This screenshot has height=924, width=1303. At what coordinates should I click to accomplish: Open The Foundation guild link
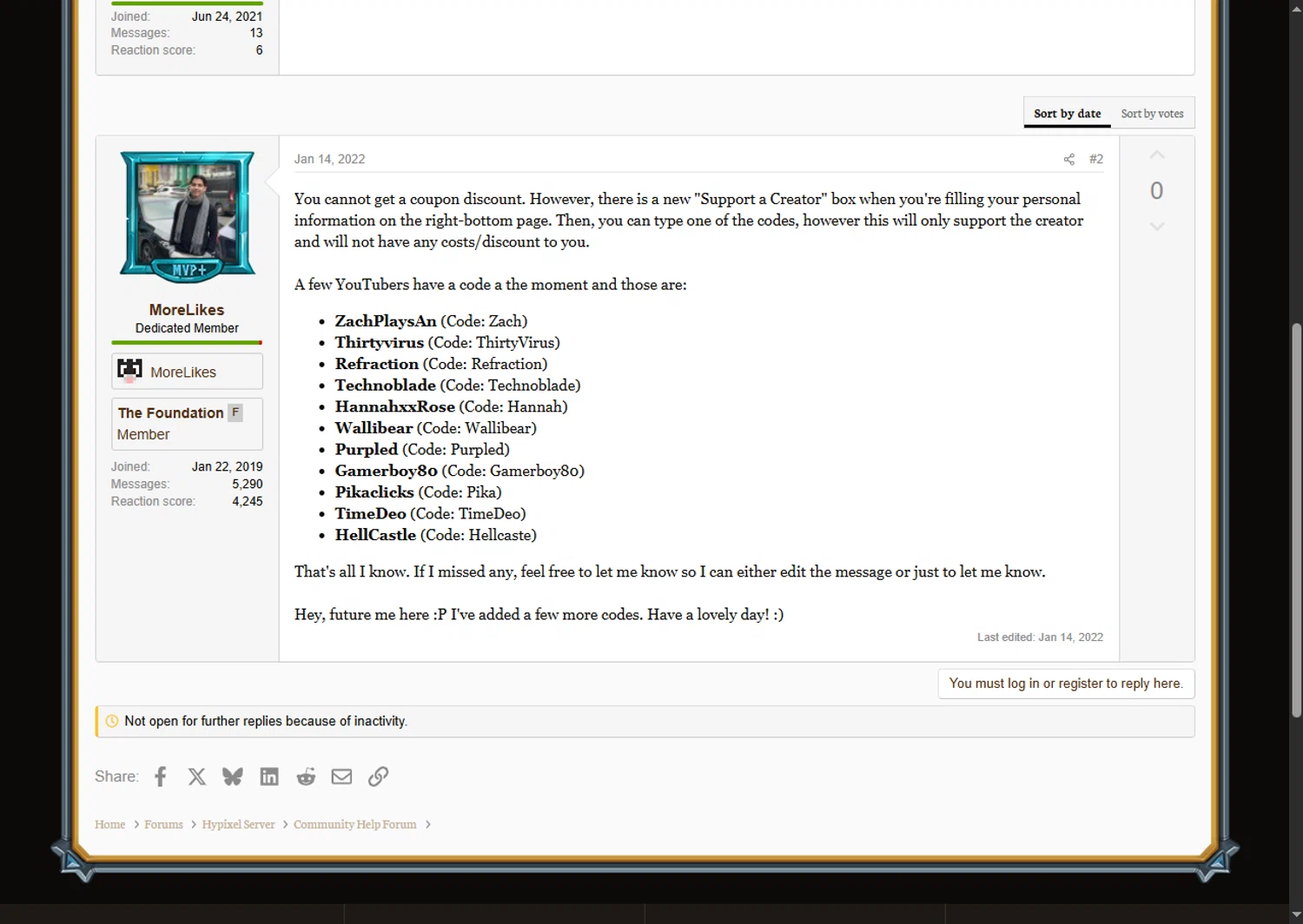pyautogui.click(x=170, y=413)
